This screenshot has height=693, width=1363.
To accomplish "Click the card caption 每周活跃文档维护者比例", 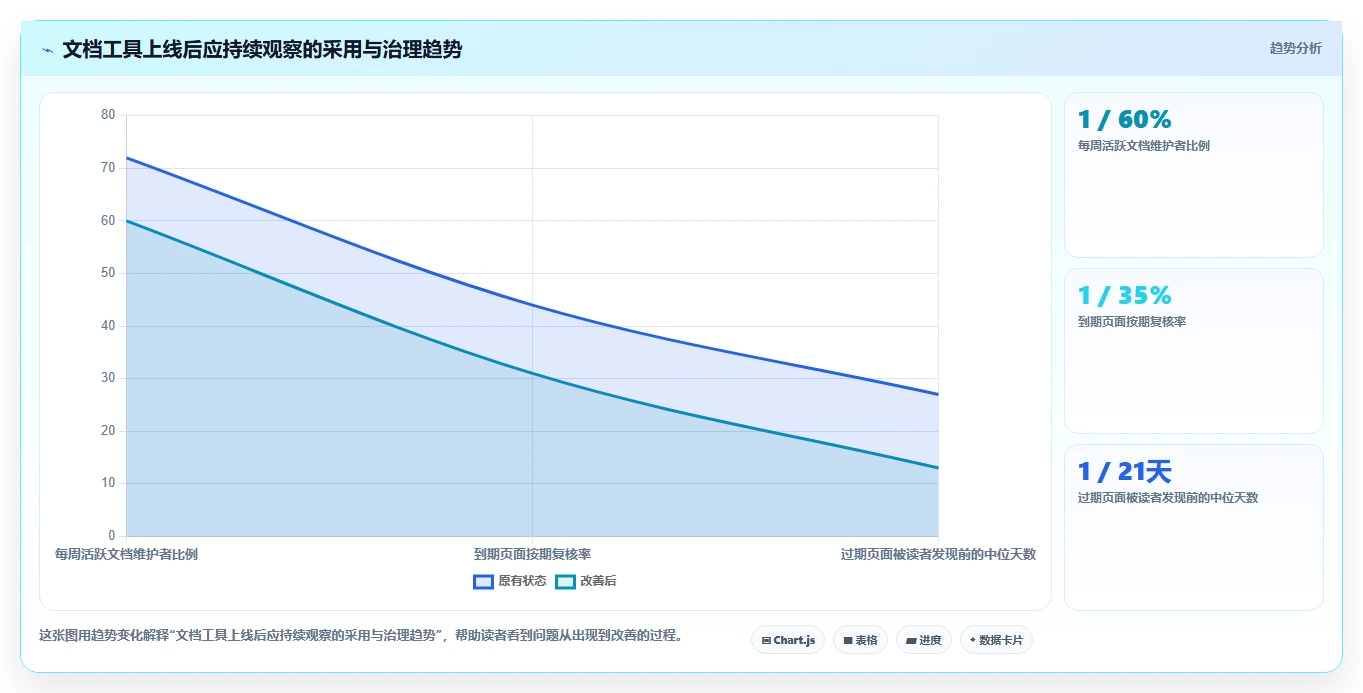I will (x=1143, y=146).
